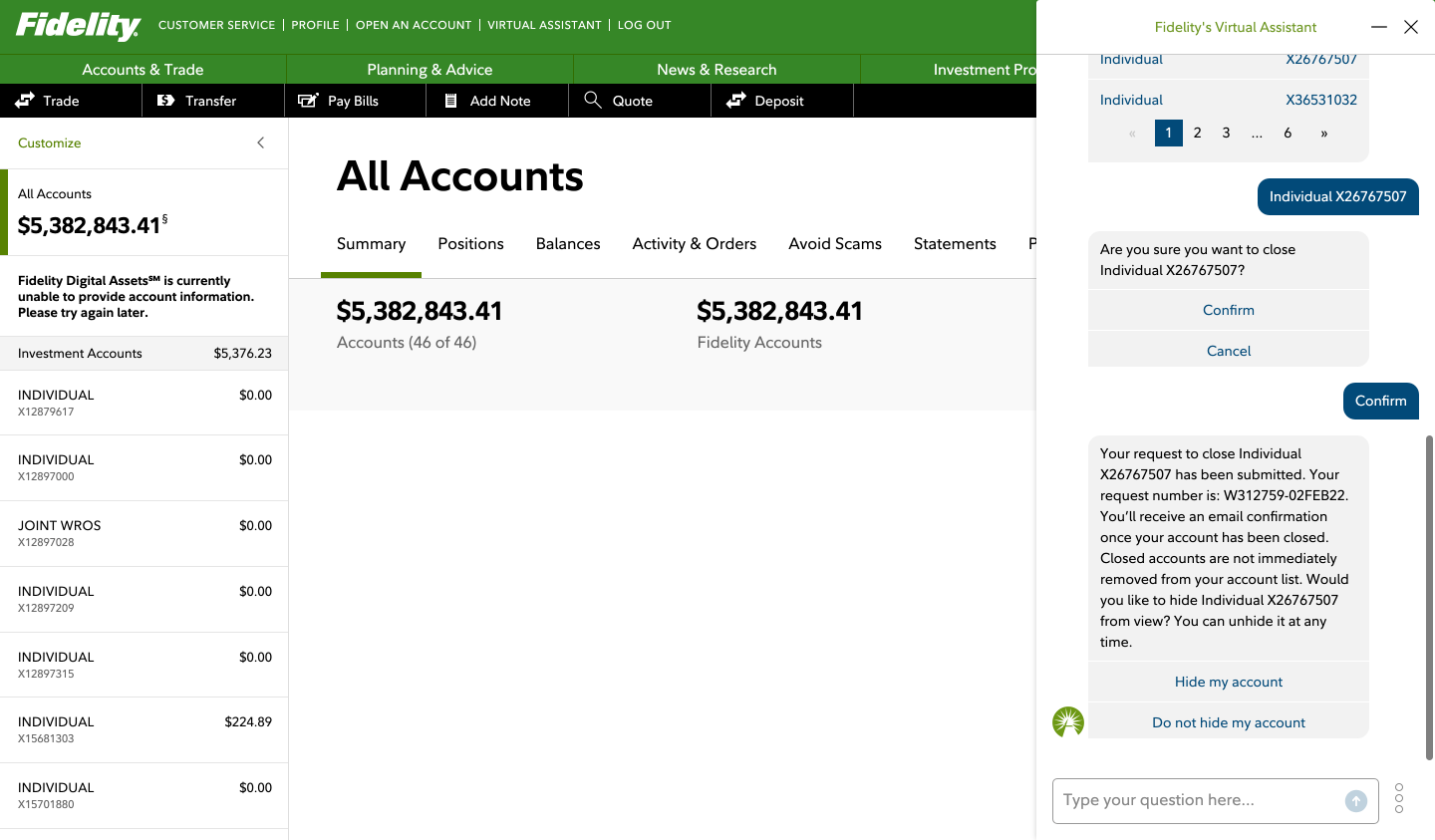Select Individual account X12897209

(x=144, y=599)
